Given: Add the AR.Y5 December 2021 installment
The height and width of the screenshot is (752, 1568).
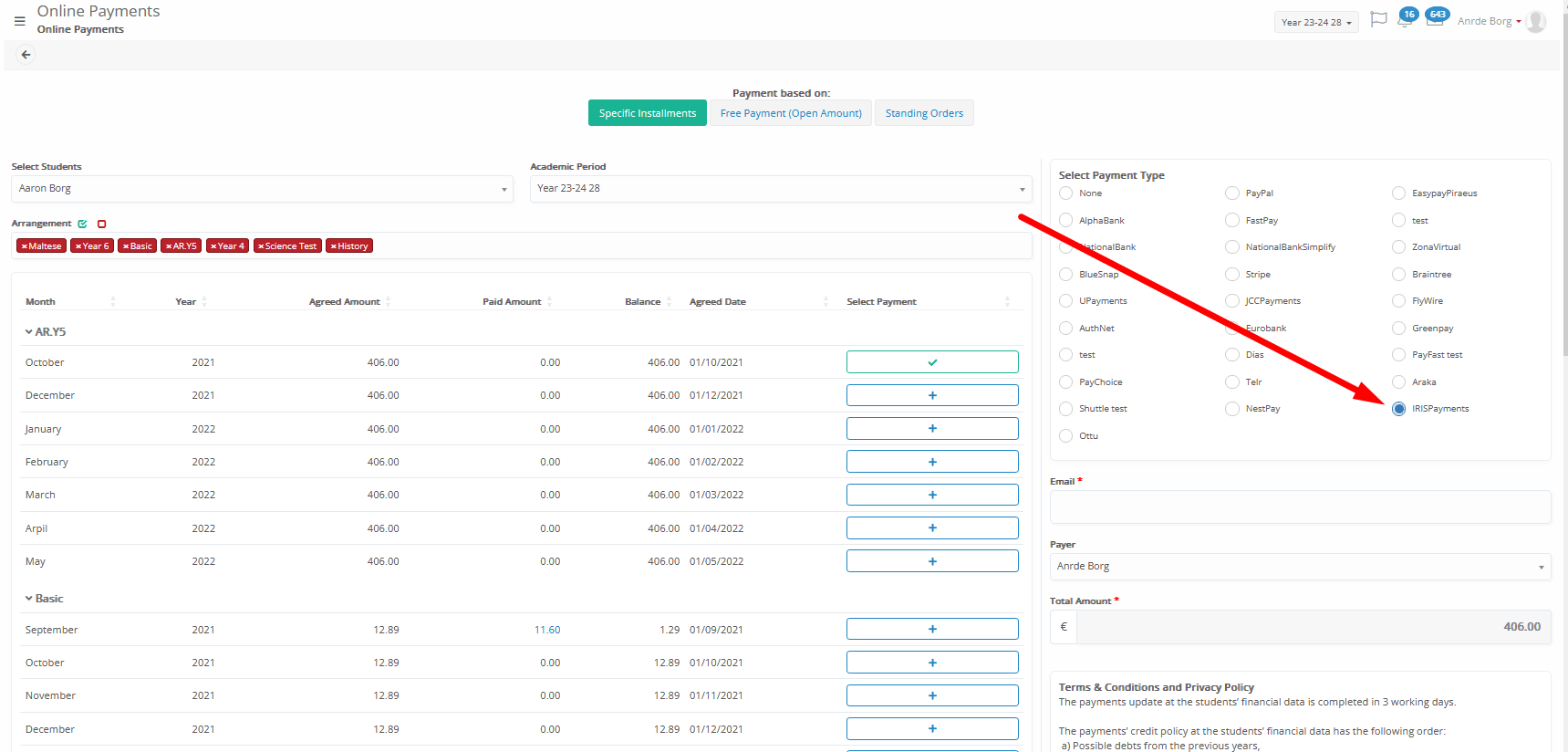Looking at the screenshot, I should [931, 395].
